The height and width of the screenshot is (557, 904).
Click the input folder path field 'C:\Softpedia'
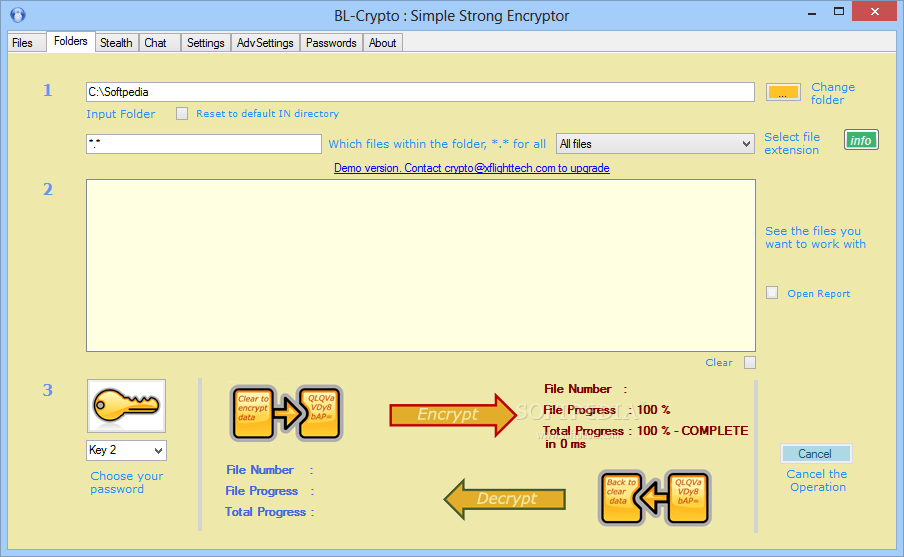420,92
